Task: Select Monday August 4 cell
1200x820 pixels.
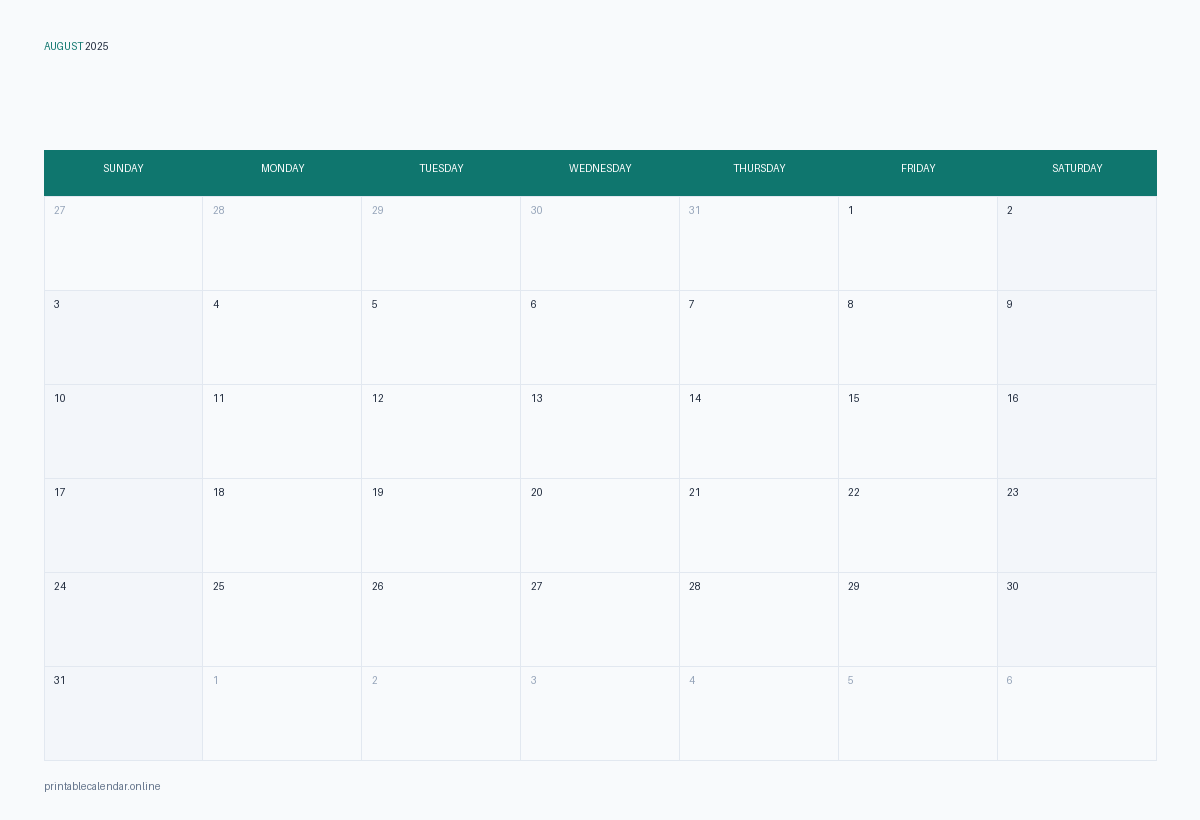Action: tap(283, 338)
